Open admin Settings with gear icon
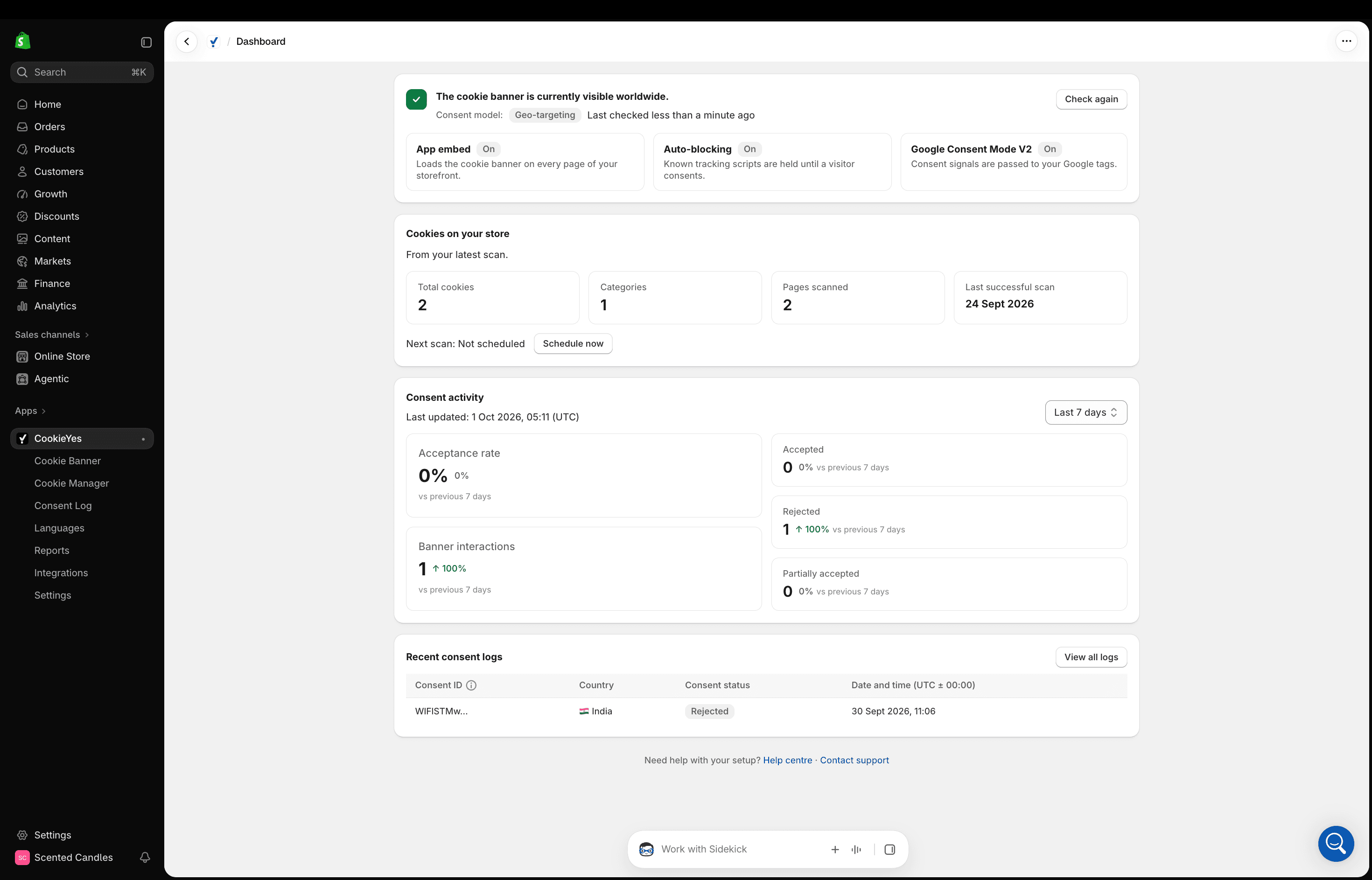 click(82, 835)
